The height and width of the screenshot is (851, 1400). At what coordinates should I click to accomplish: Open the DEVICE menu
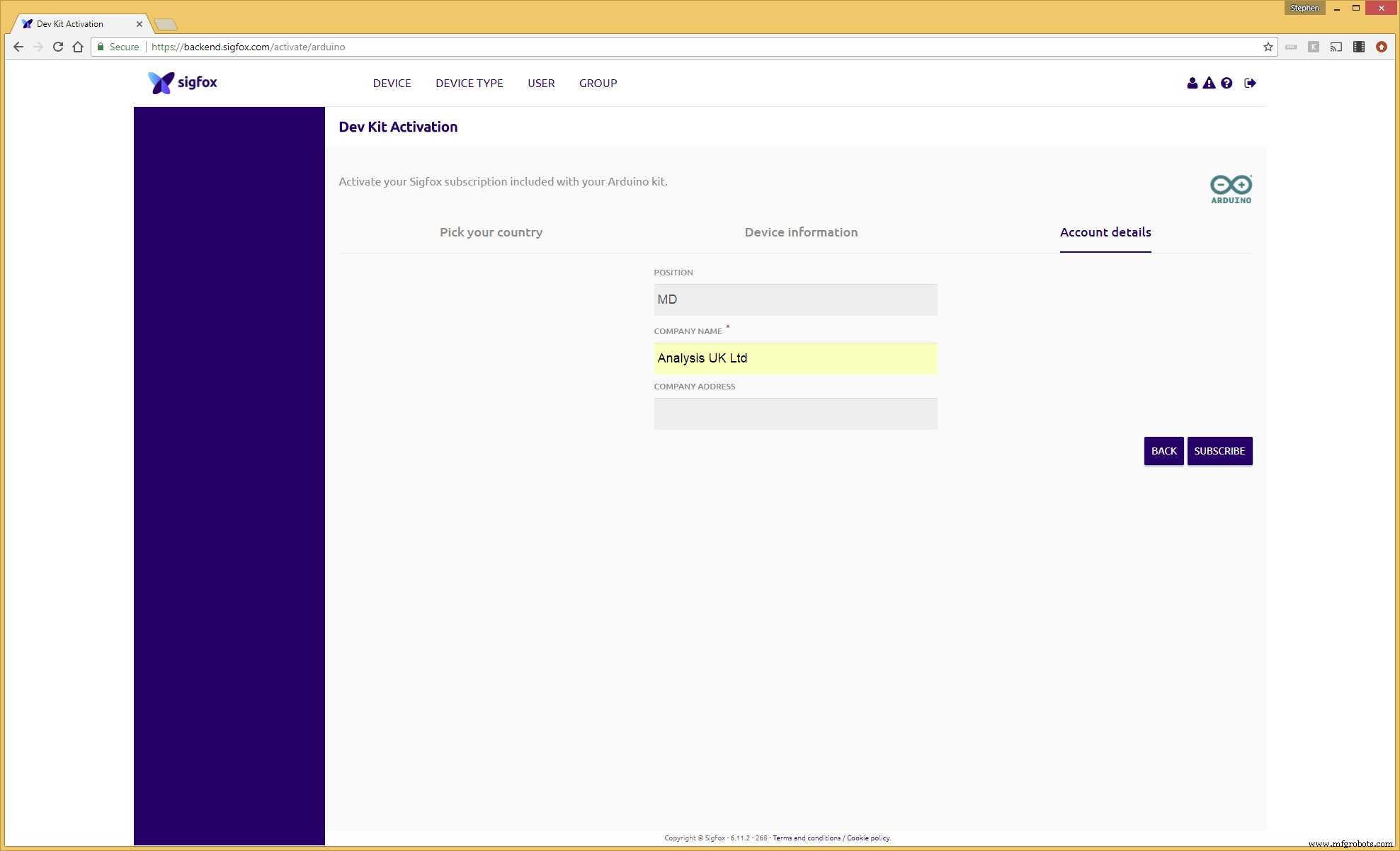pyautogui.click(x=392, y=83)
